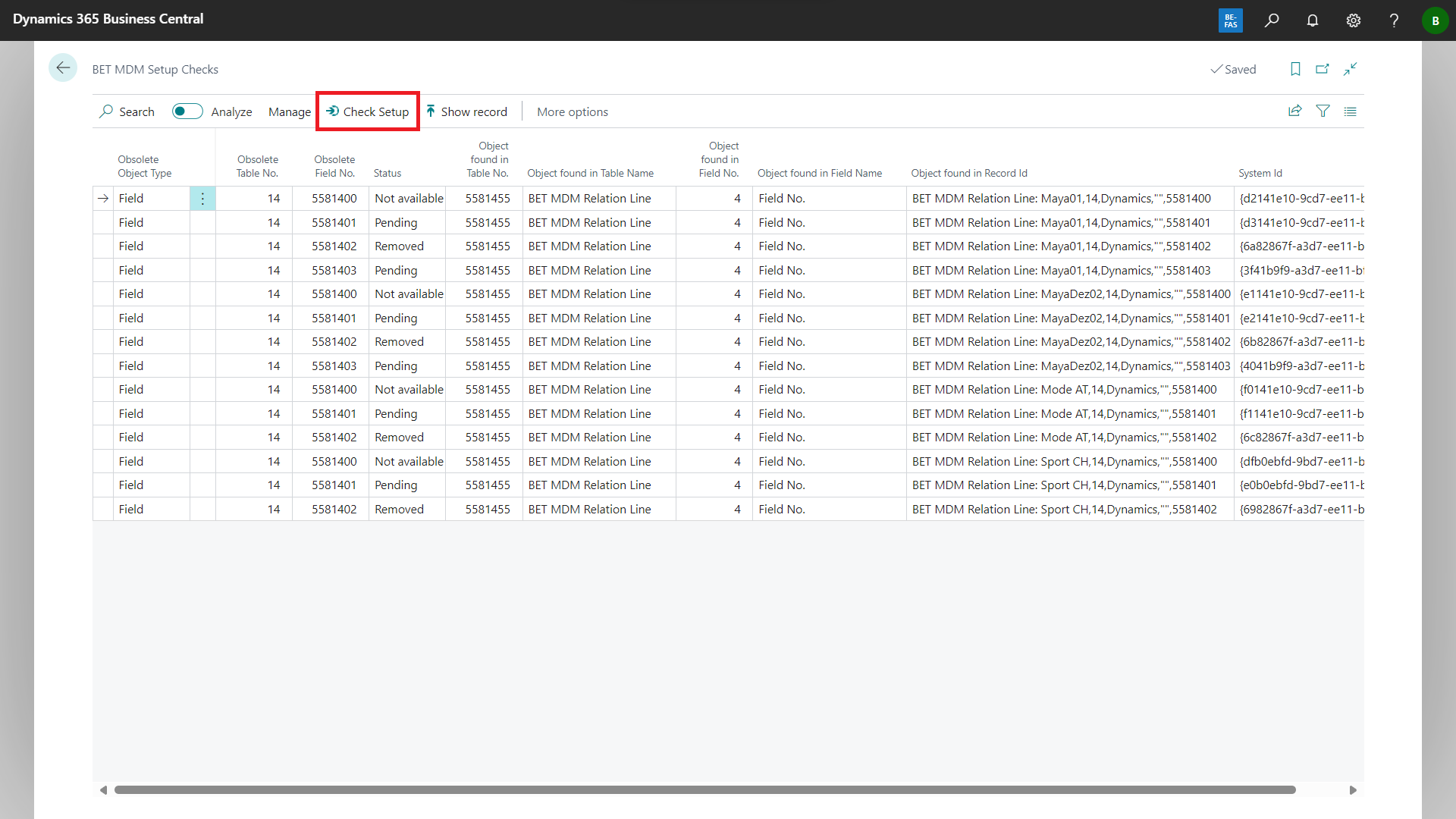Screen dimensions: 1456x819
Task: Click Record Id Mode AT ...5581402 cell
Action: coord(1070,438)
